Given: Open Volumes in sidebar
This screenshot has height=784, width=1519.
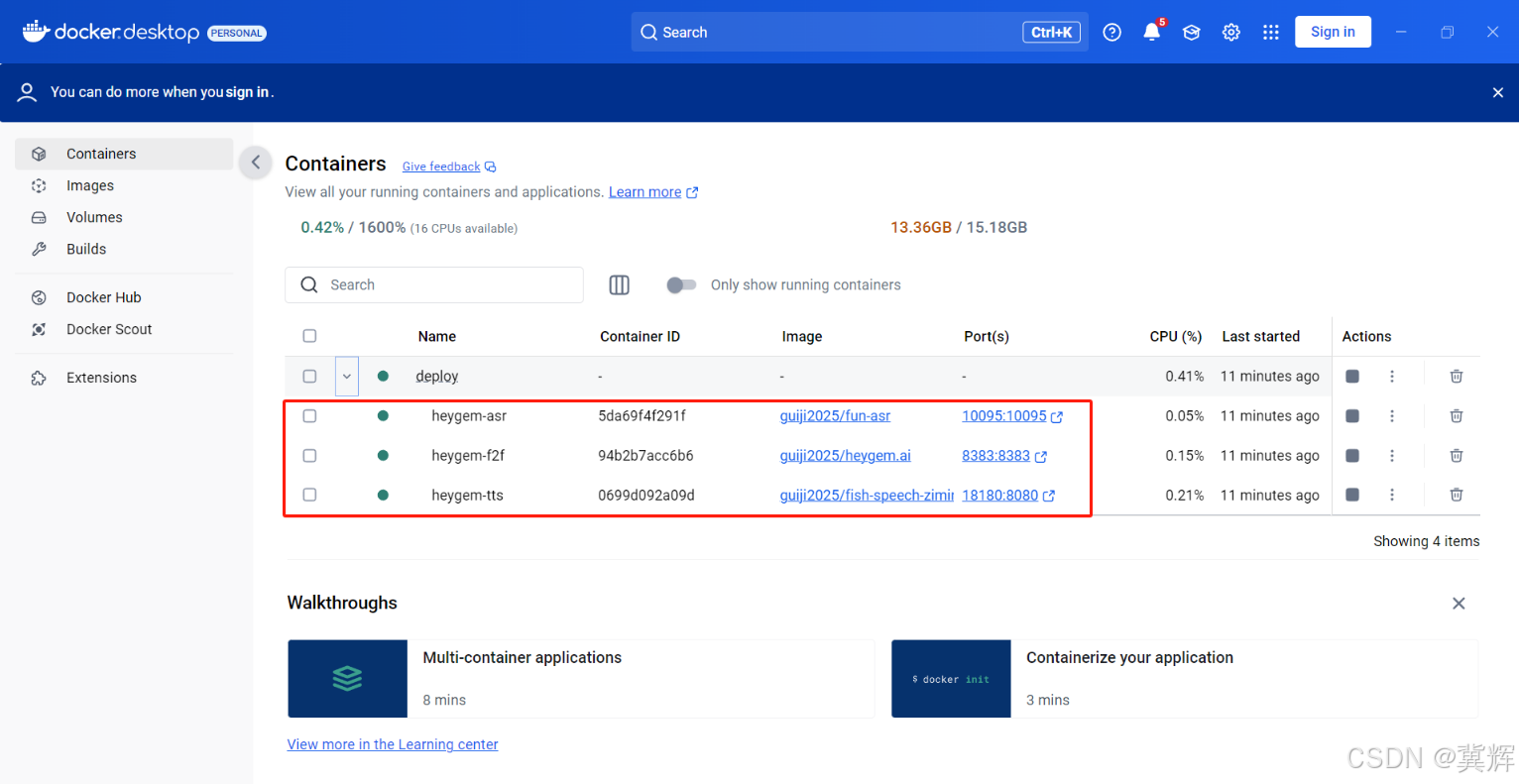Looking at the screenshot, I should [124, 217].
